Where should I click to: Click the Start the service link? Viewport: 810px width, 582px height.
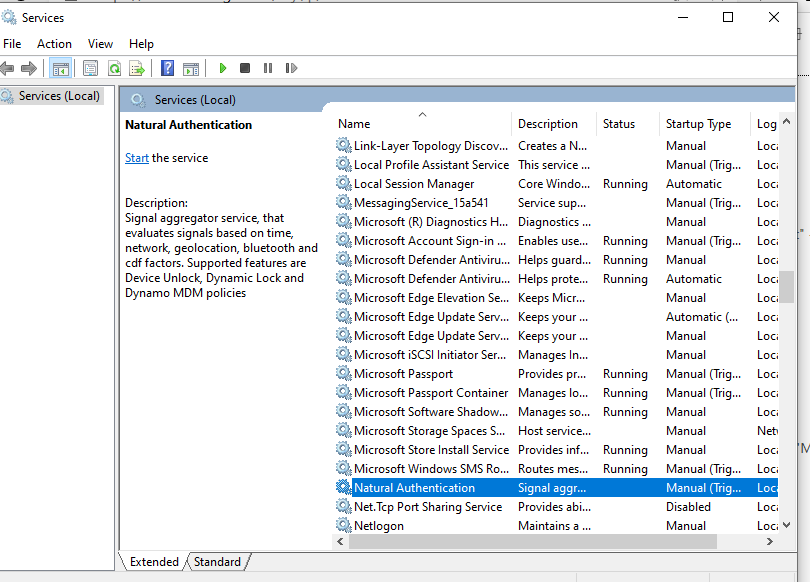(136, 158)
